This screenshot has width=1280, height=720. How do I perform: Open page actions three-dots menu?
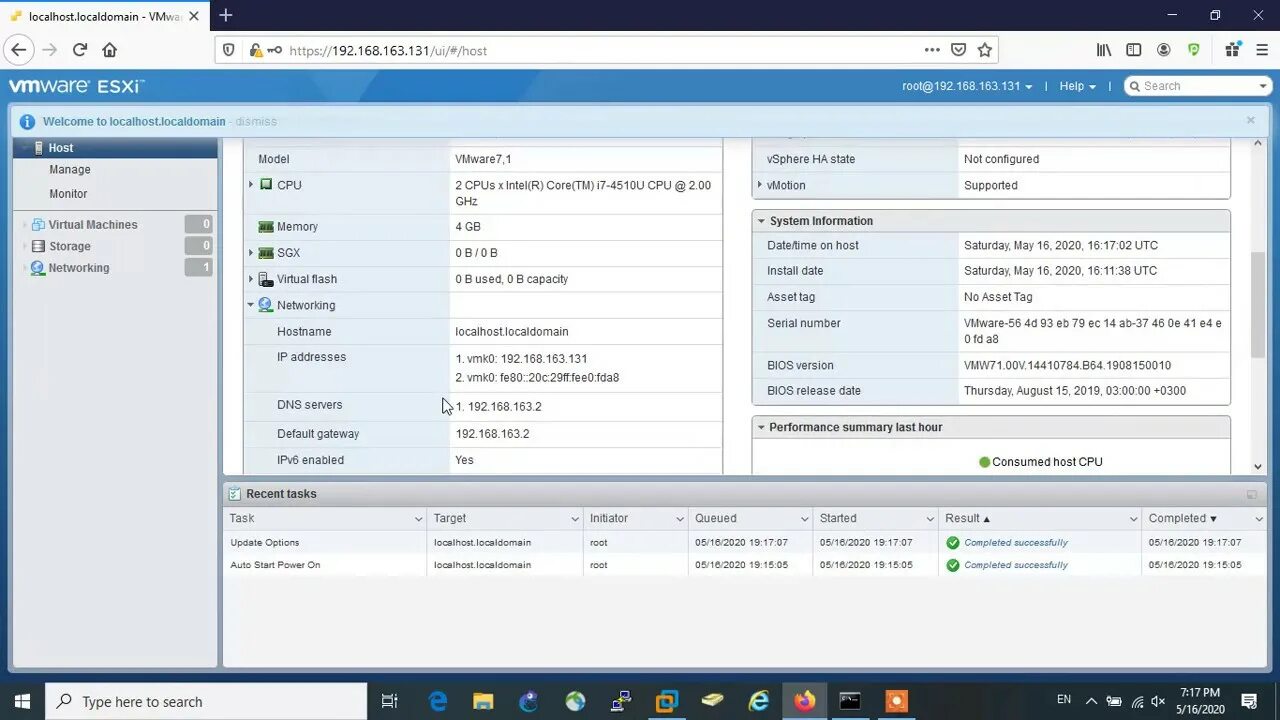click(932, 50)
